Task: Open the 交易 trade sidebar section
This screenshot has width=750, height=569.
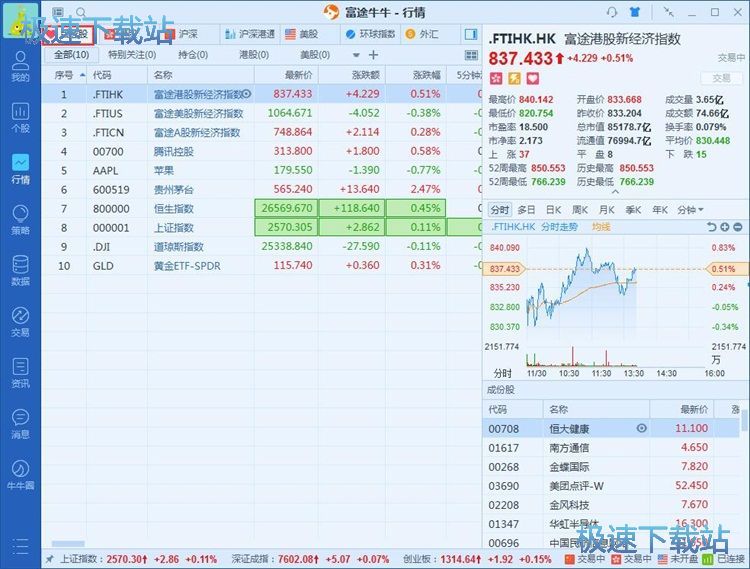Action: click(x=20, y=322)
